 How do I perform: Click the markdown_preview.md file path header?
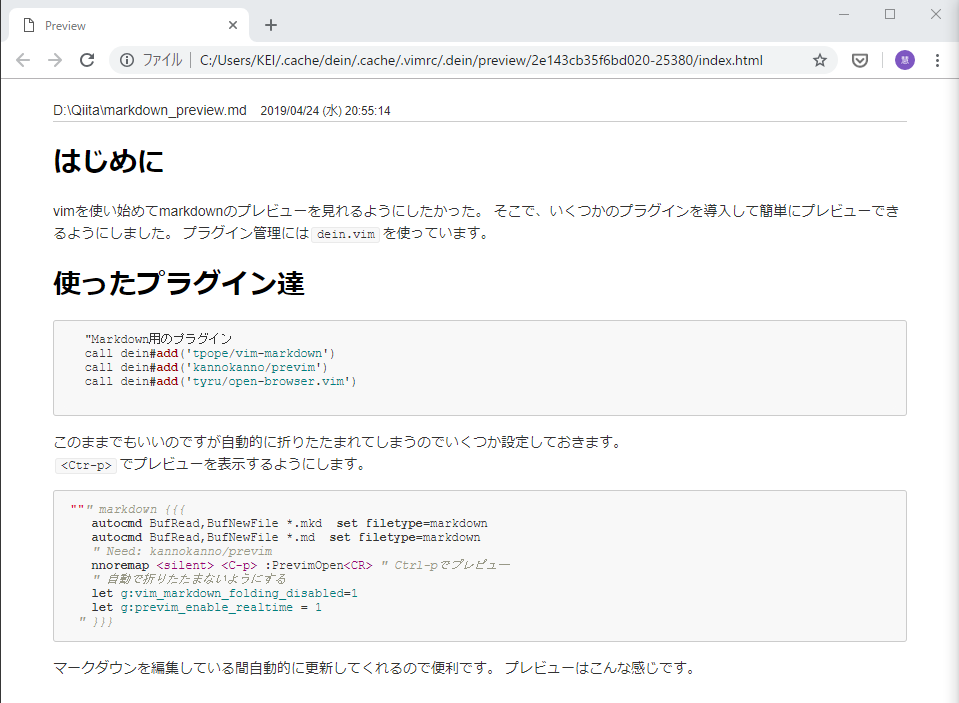coord(150,110)
